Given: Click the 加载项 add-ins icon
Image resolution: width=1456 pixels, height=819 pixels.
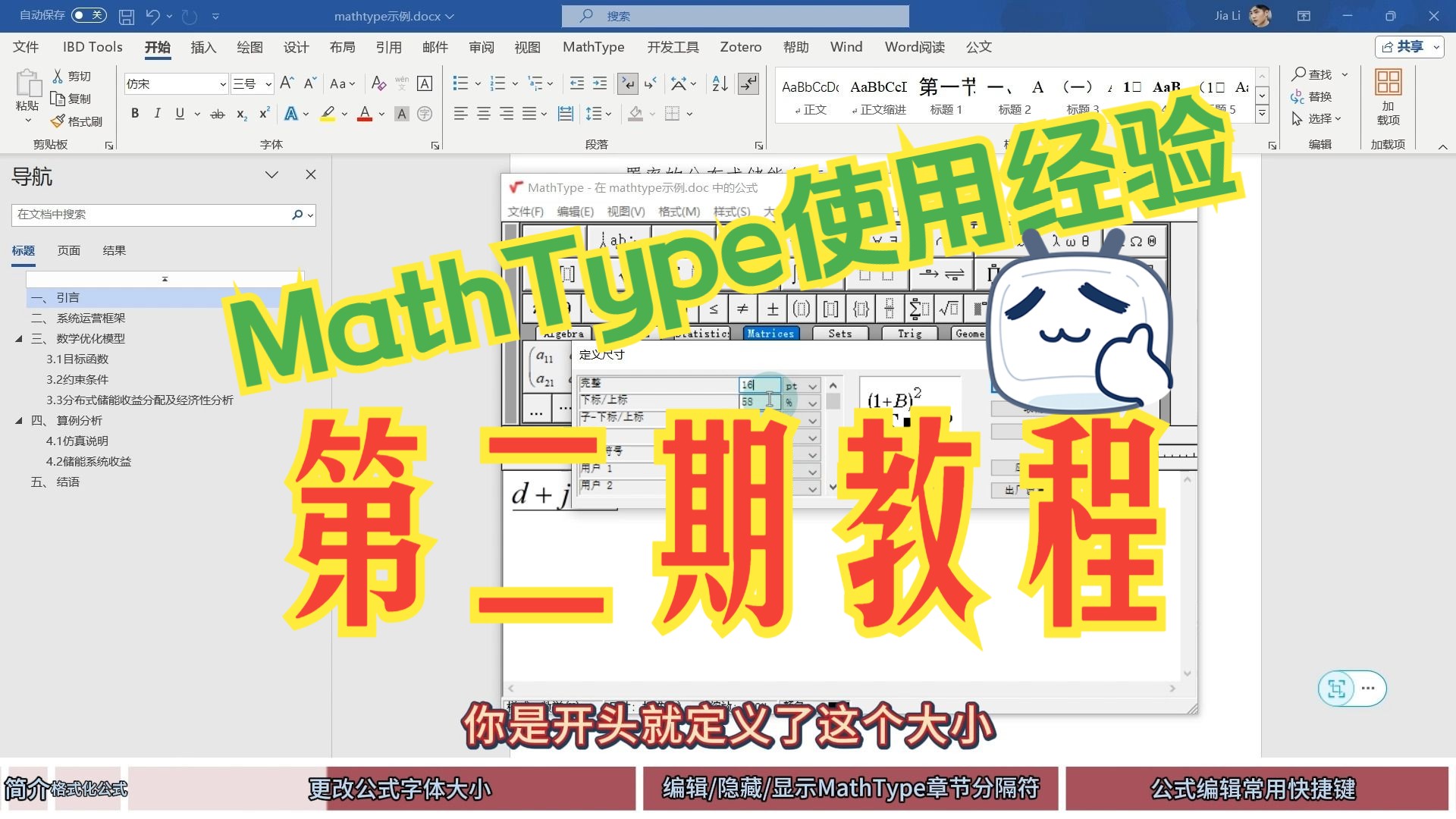Looking at the screenshot, I should click(x=1388, y=97).
